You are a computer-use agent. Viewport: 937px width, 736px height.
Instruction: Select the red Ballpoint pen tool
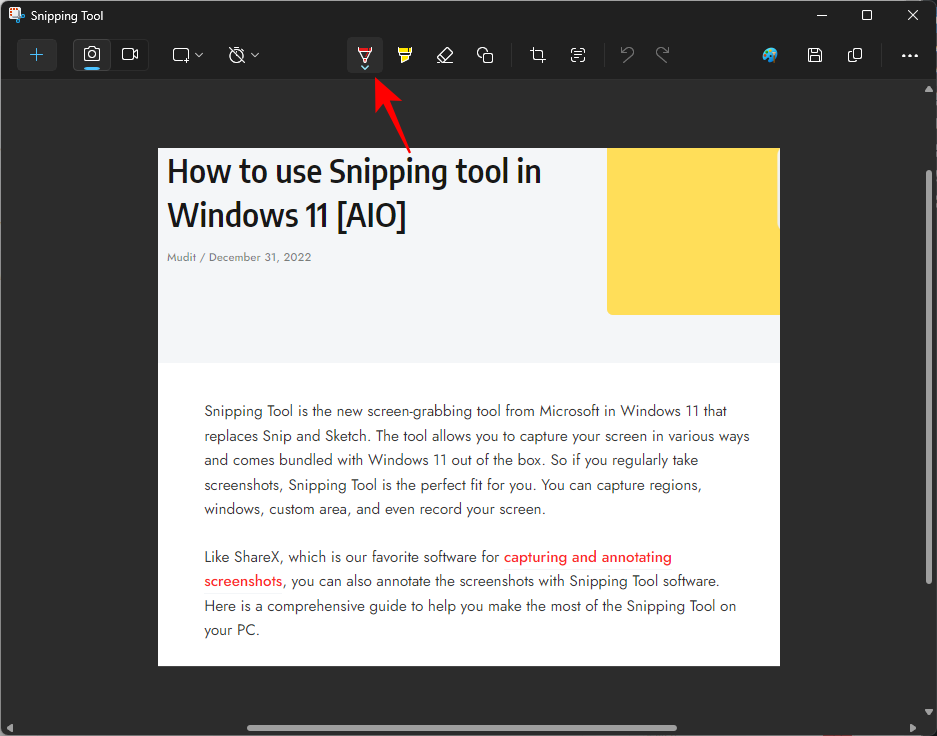point(365,54)
